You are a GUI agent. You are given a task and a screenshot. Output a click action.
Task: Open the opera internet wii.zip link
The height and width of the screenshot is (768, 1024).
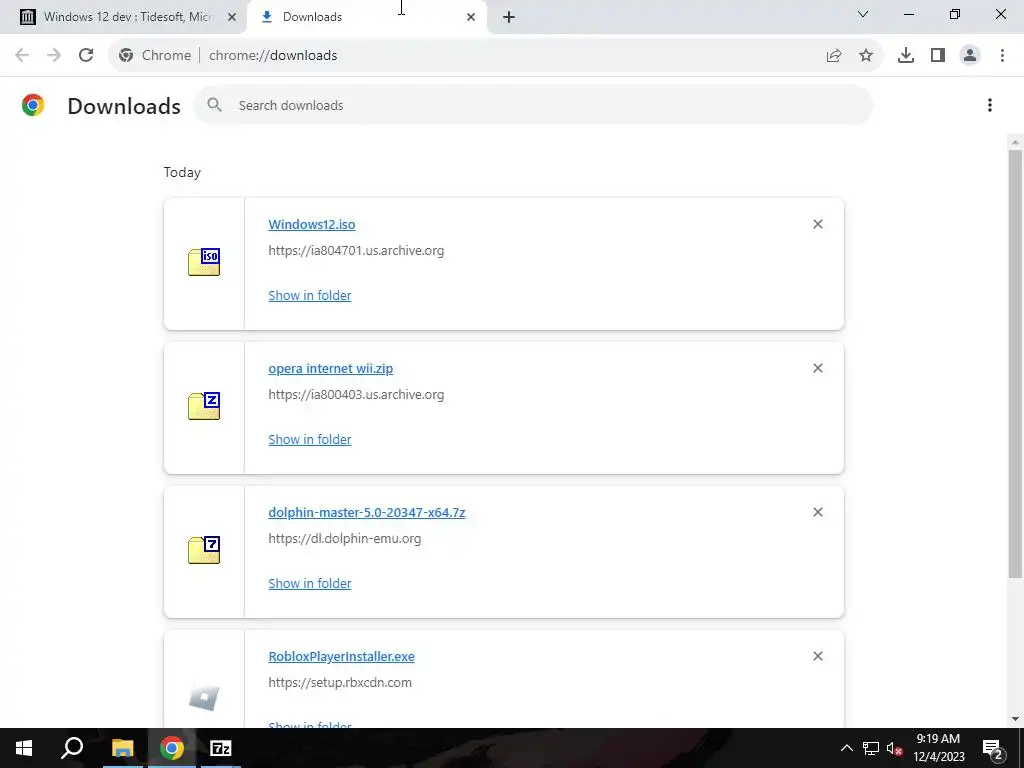pos(330,368)
